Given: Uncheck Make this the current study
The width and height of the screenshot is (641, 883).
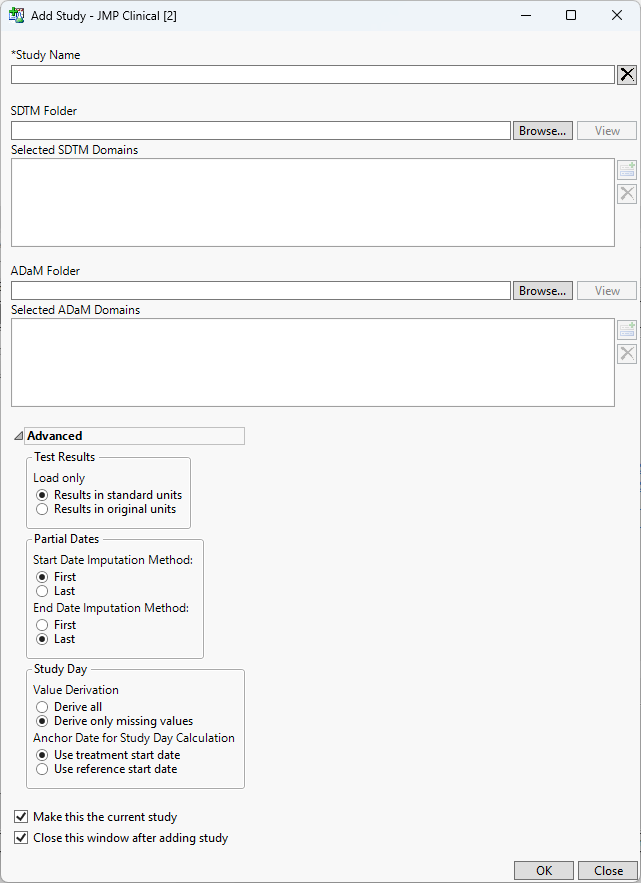Looking at the screenshot, I should click(x=21, y=817).
